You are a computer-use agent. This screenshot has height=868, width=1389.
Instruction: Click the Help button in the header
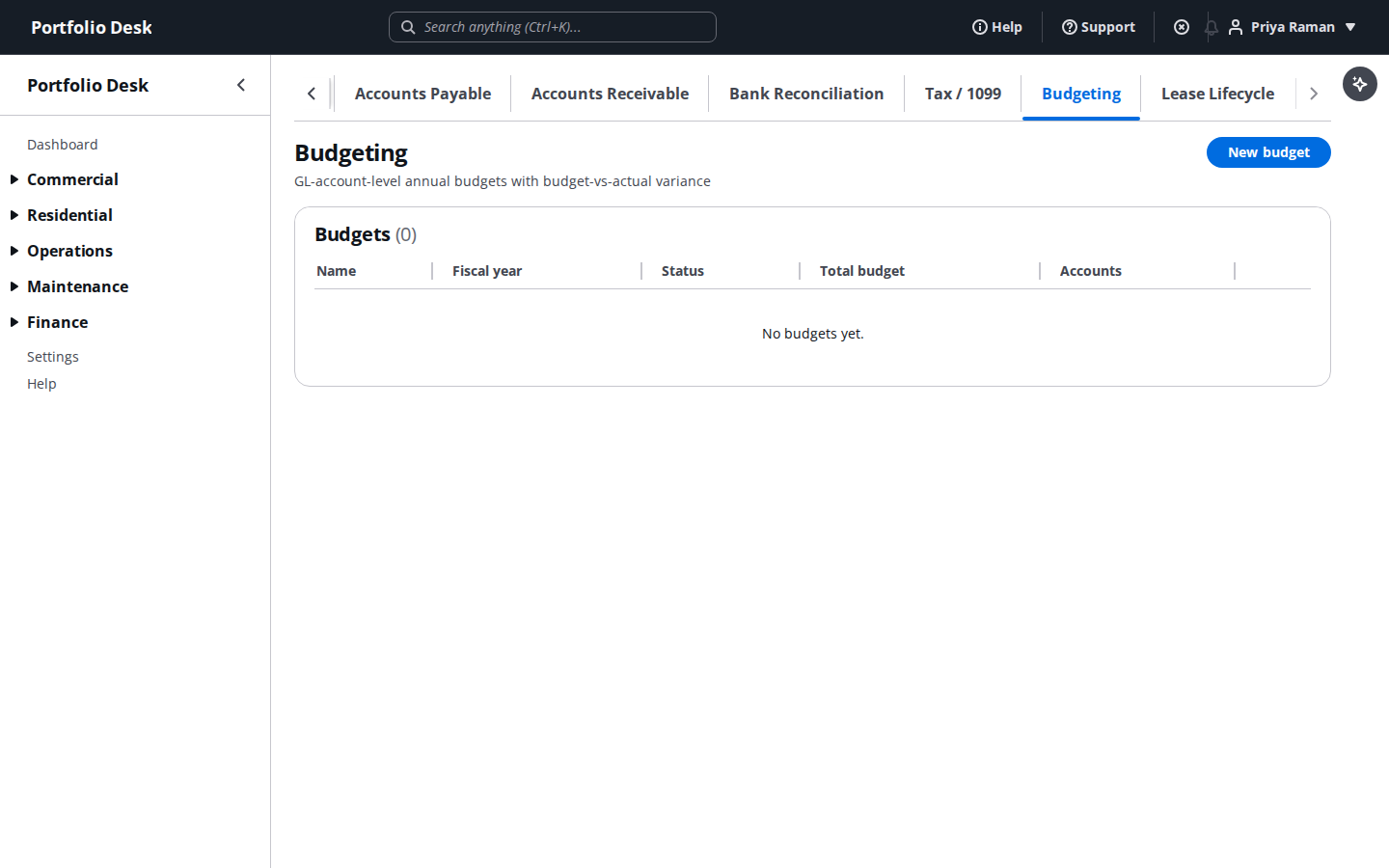997,27
